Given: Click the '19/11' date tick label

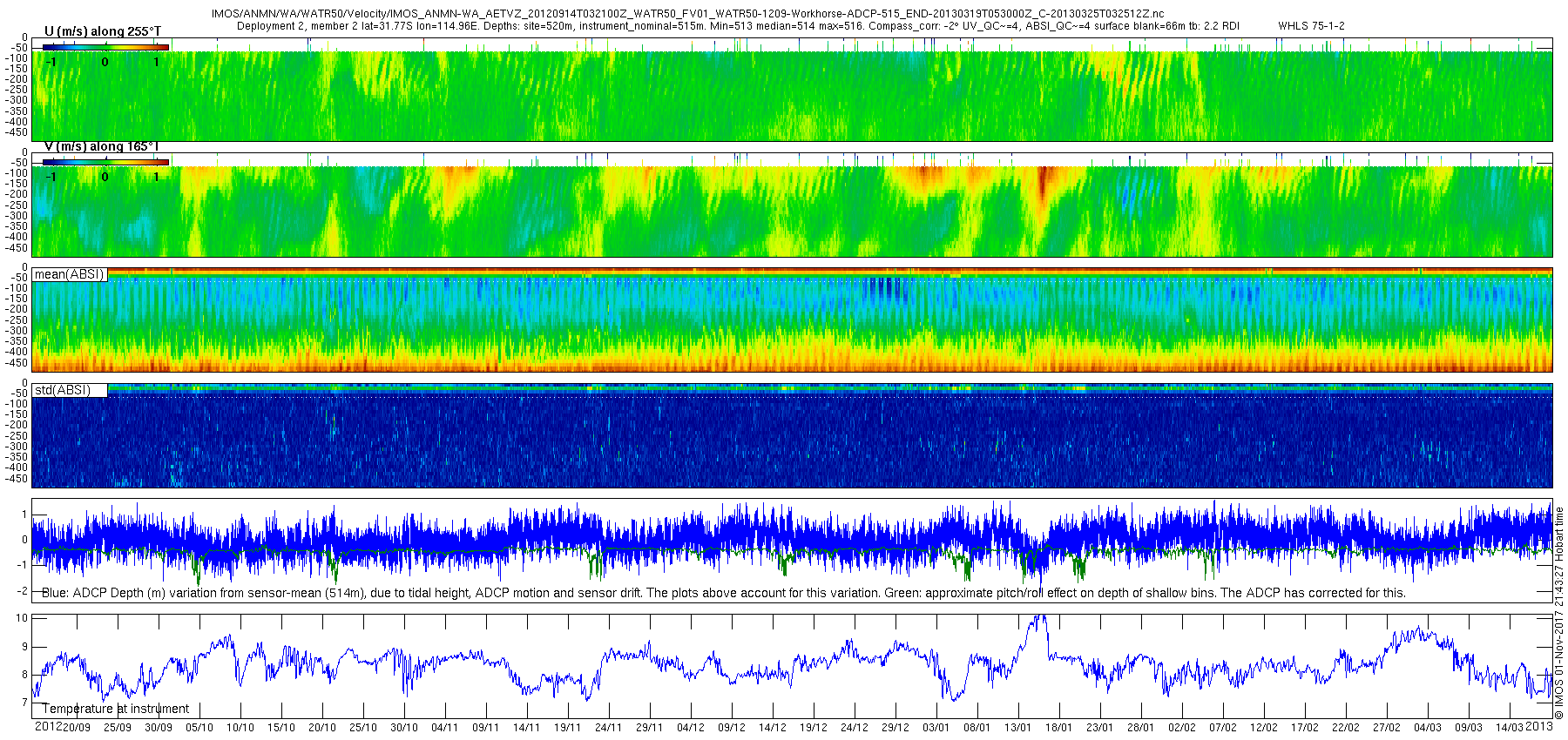Looking at the screenshot, I should [568, 728].
